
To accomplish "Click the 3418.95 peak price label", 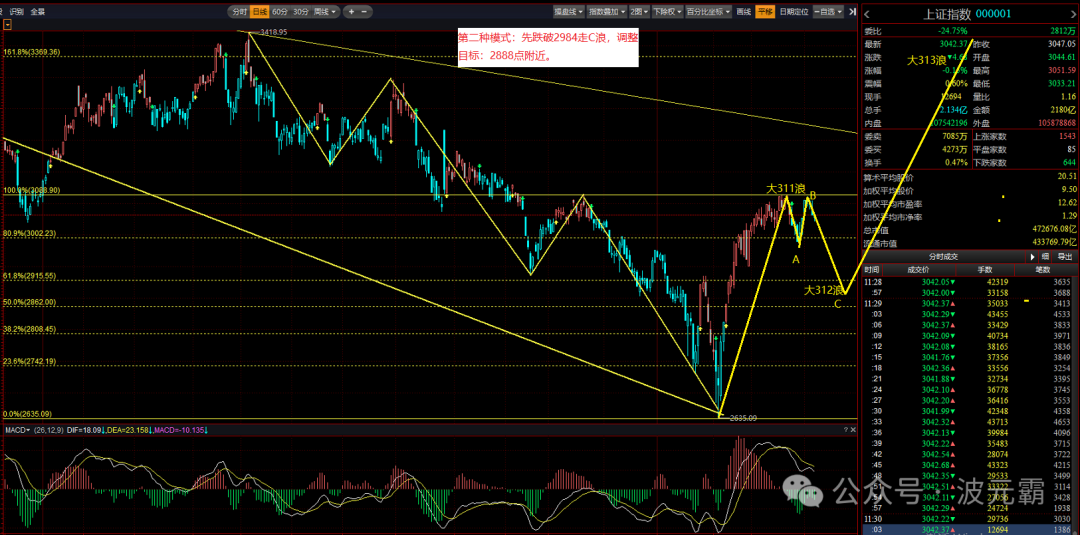I will tap(274, 32).
